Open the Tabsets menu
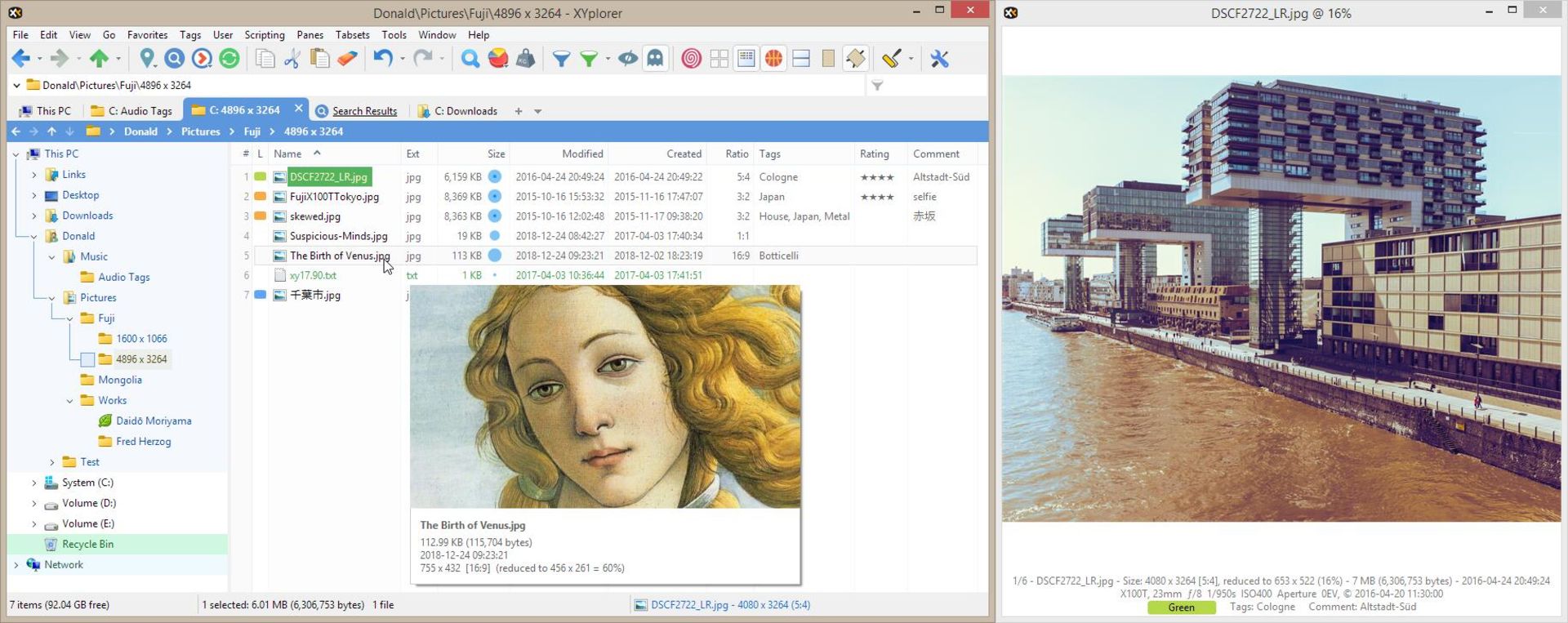Image resolution: width=1568 pixels, height=623 pixels. [x=352, y=35]
